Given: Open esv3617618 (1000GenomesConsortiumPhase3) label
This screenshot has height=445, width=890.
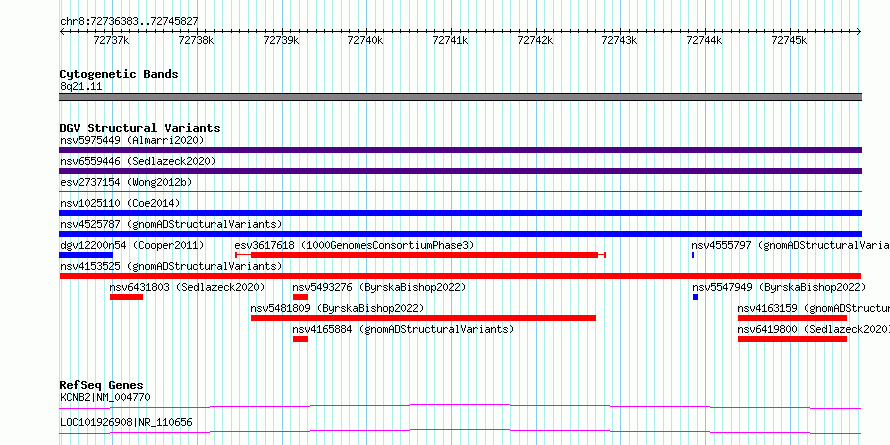Looking at the screenshot, I should click(354, 245).
